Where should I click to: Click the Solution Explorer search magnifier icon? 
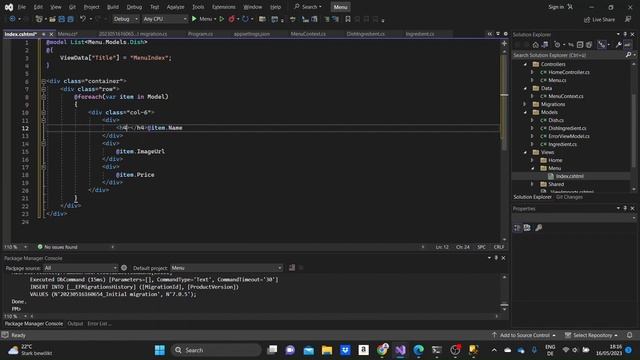pyautogui.click(x=628, y=55)
